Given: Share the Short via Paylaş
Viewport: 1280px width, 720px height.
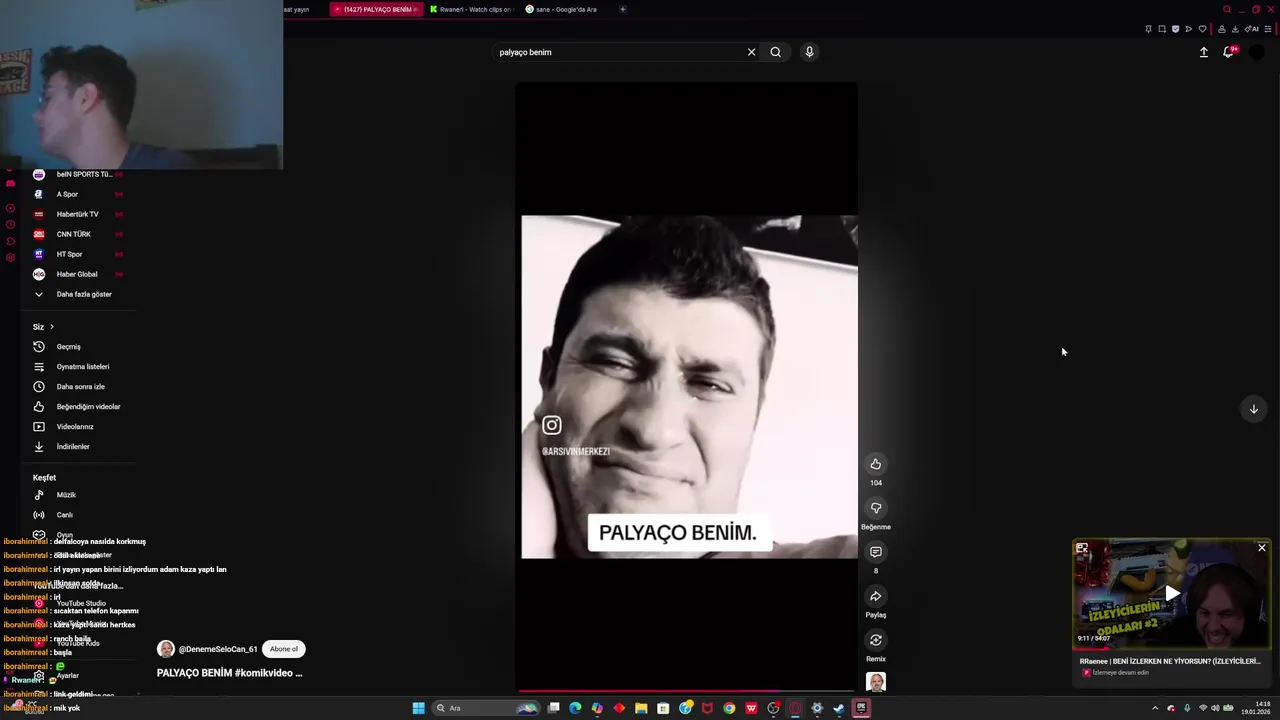Looking at the screenshot, I should [x=875, y=596].
